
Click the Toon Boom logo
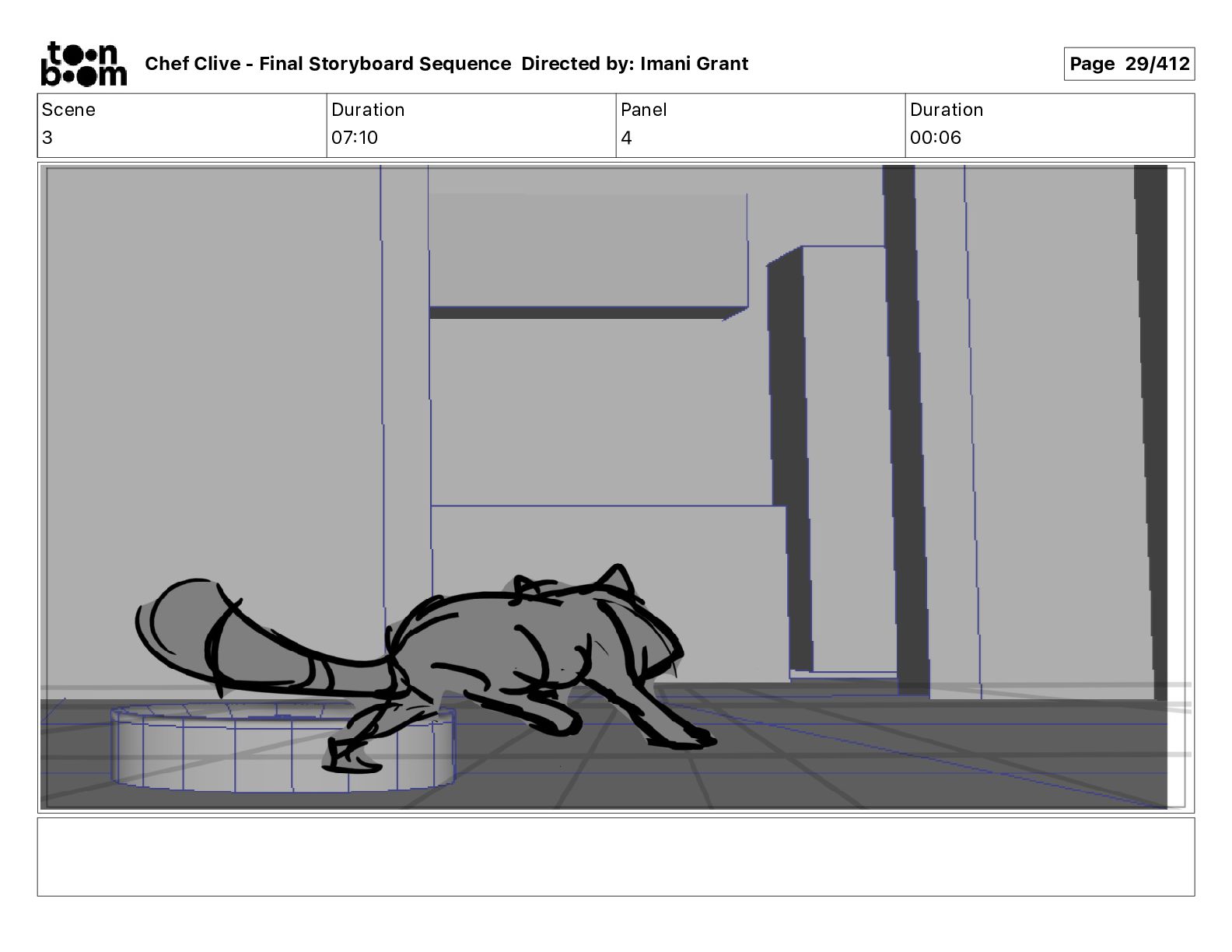(83, 63)
